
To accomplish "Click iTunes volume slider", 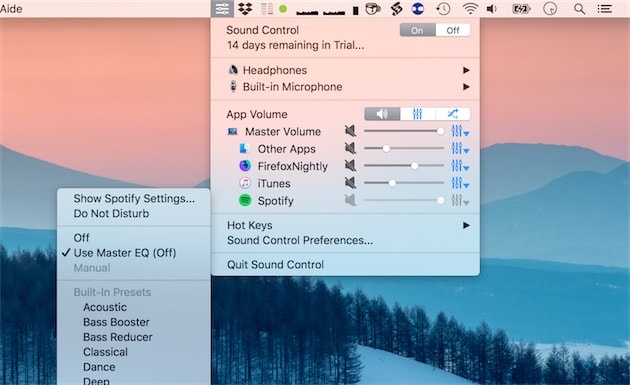I will [x=404, y=183].
